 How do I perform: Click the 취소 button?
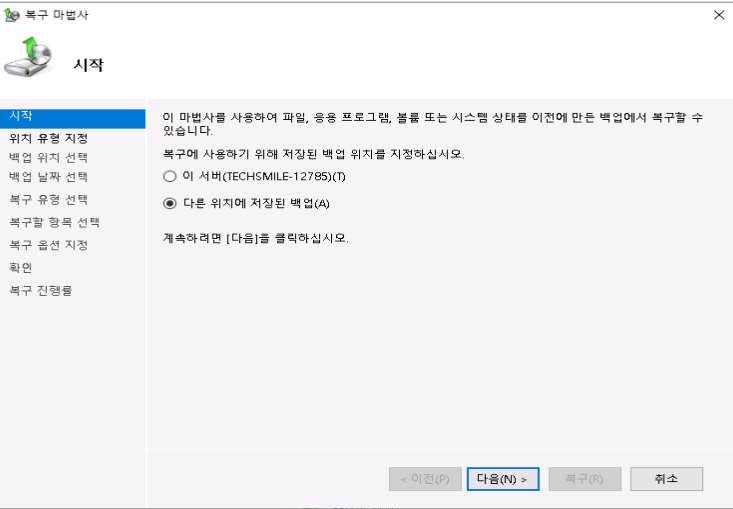tap(667, 479)
